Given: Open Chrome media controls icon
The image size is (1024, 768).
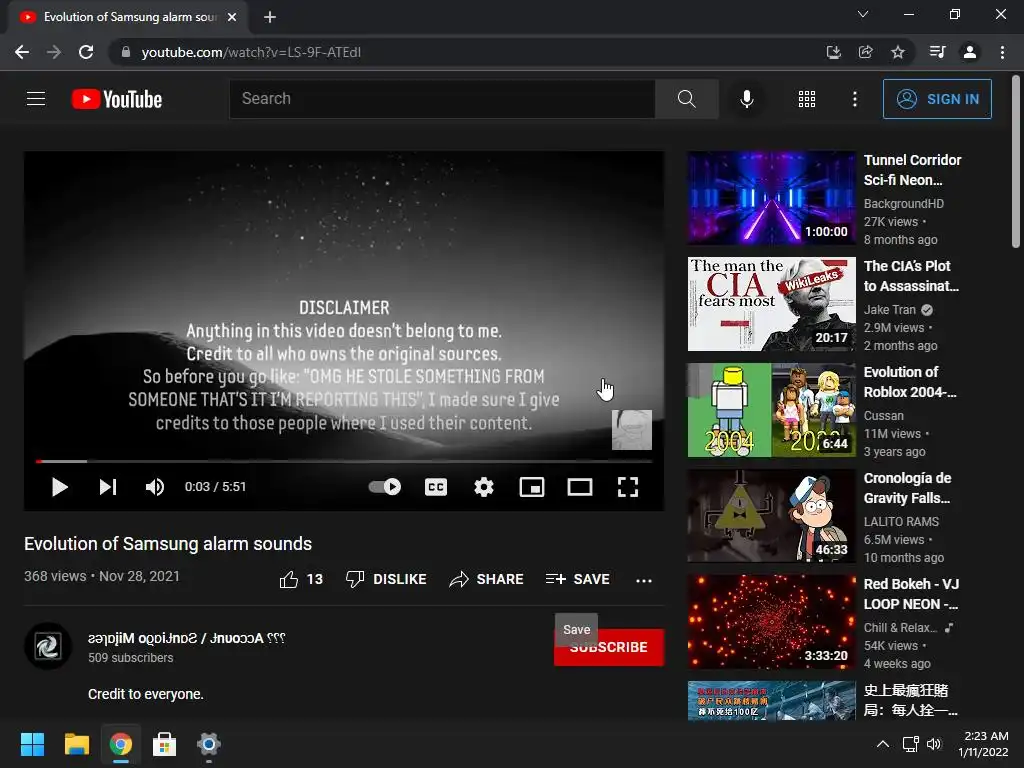Looking at the screenshot, I should [937, 52].
